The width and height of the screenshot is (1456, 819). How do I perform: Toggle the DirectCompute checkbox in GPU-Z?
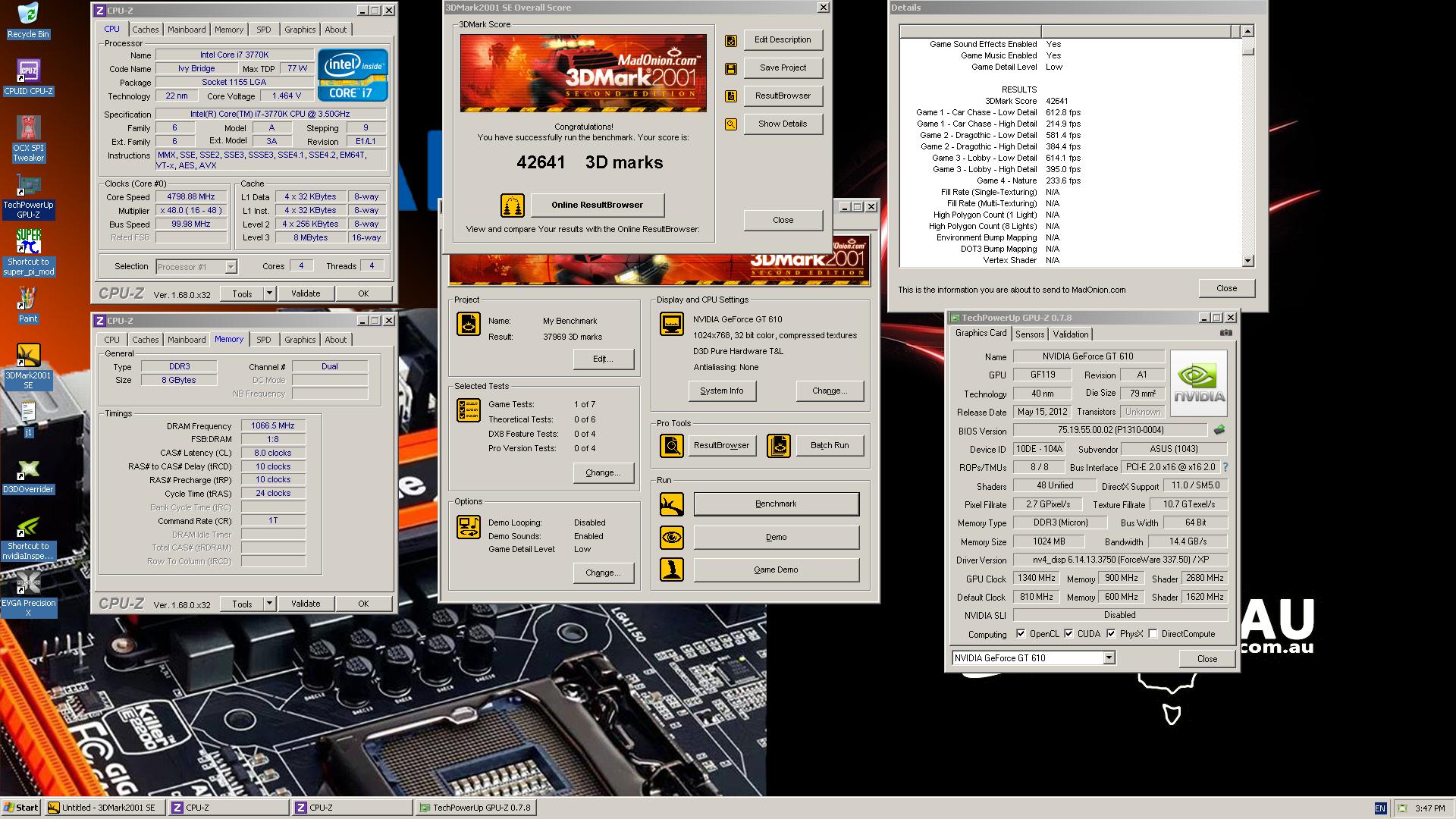pos(1153,634)
